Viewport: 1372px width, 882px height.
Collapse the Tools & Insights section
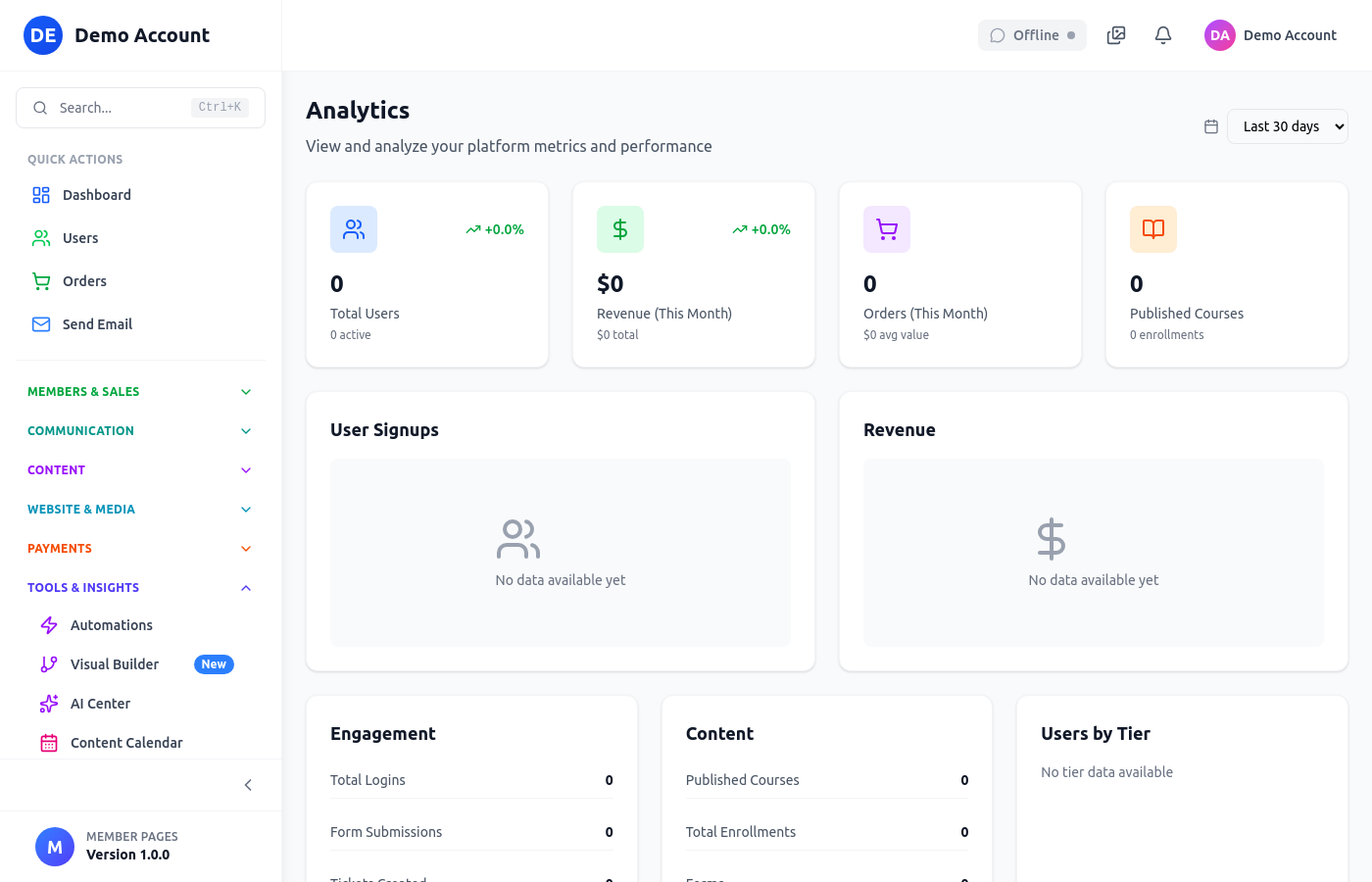140,587
